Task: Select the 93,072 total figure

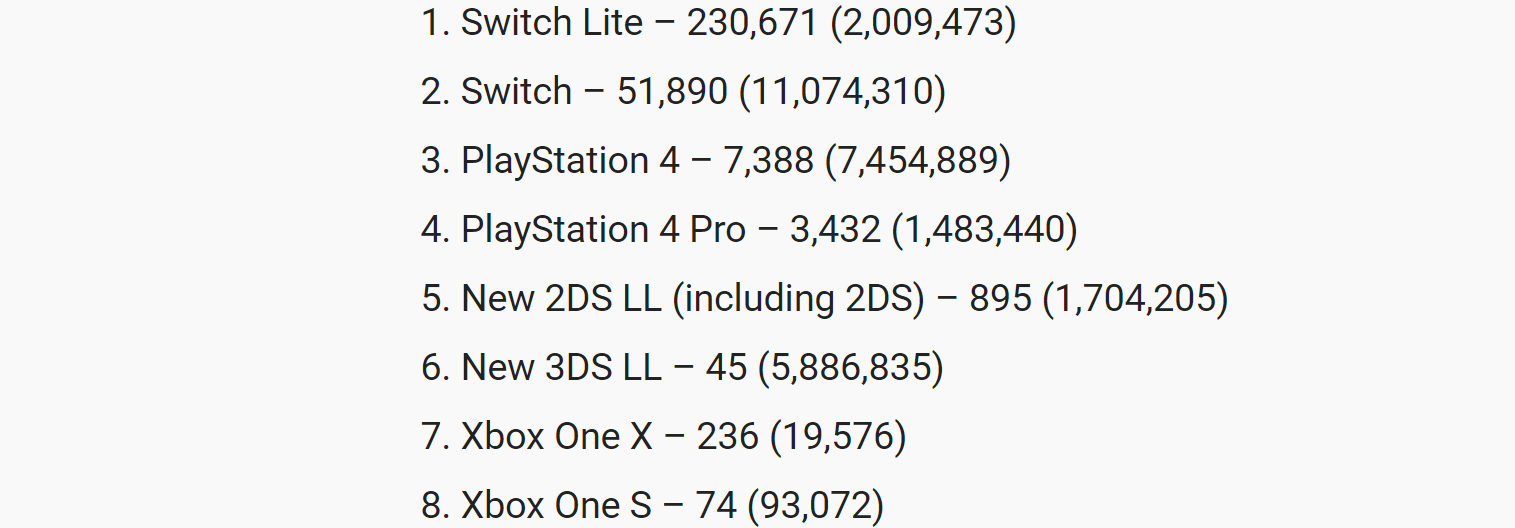Action: [x=815, y=505]
